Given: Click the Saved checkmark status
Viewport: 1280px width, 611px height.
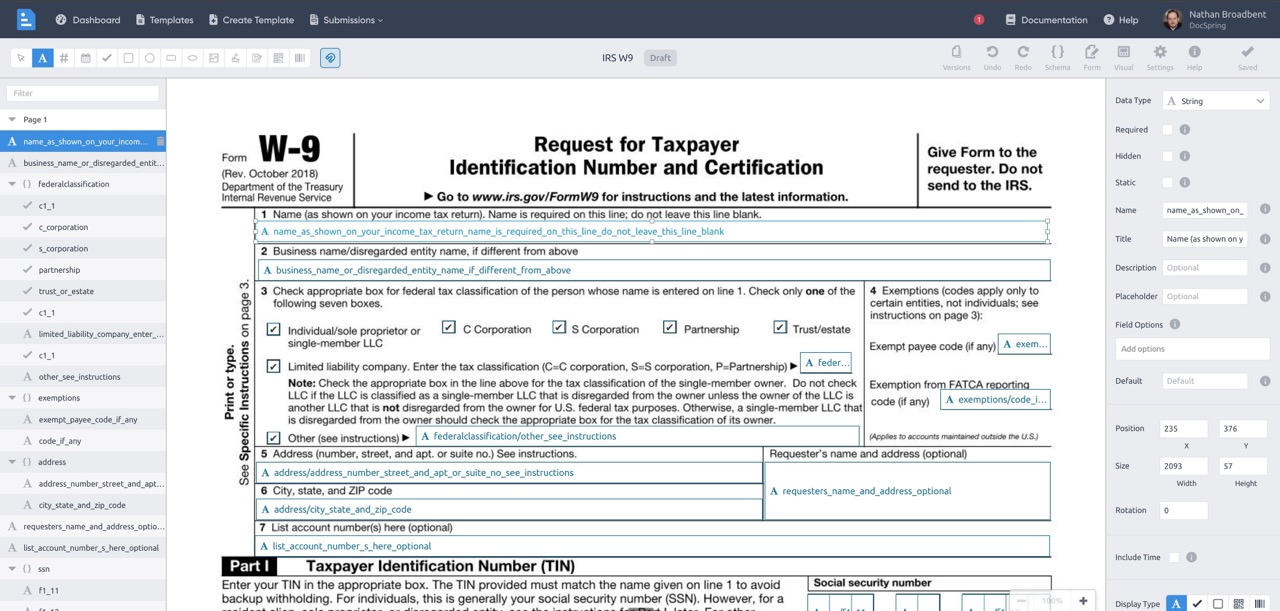Looking at the screenshot, I should point(1247,57).
